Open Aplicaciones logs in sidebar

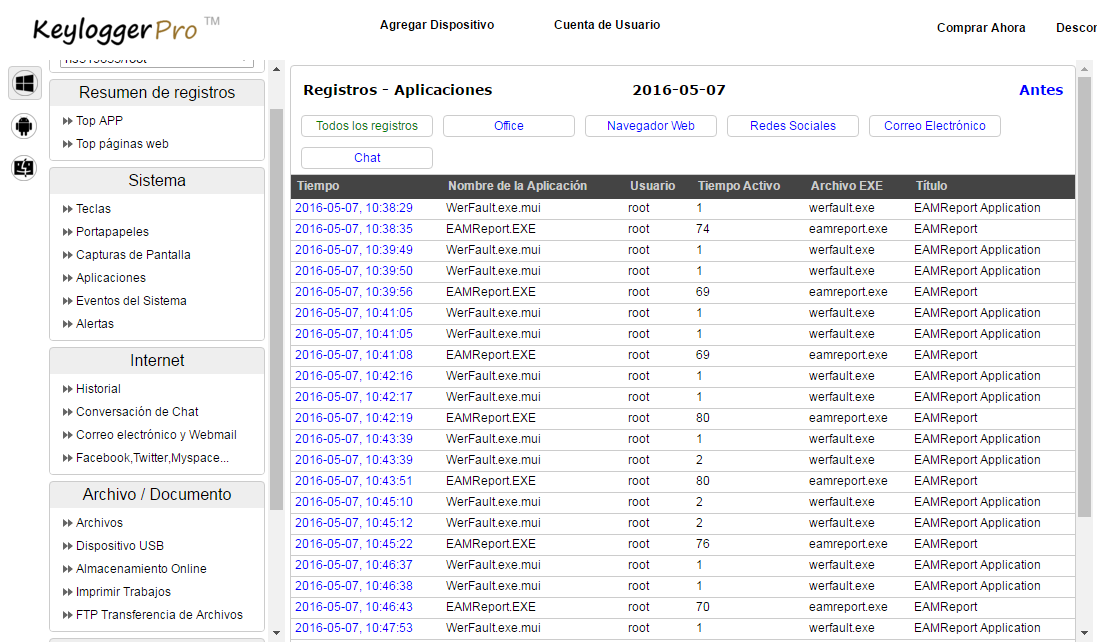(111, 278)
